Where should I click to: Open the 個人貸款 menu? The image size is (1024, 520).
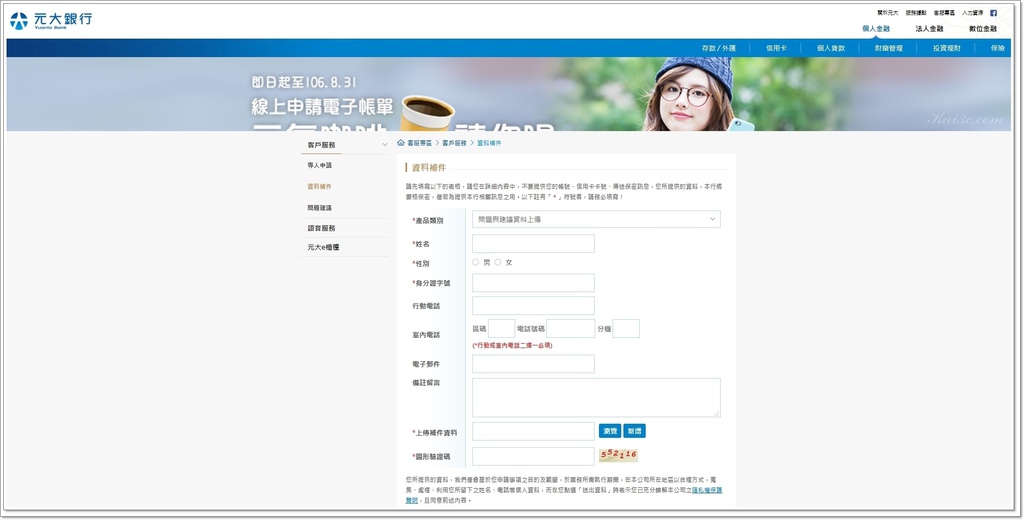click(831, 48)
